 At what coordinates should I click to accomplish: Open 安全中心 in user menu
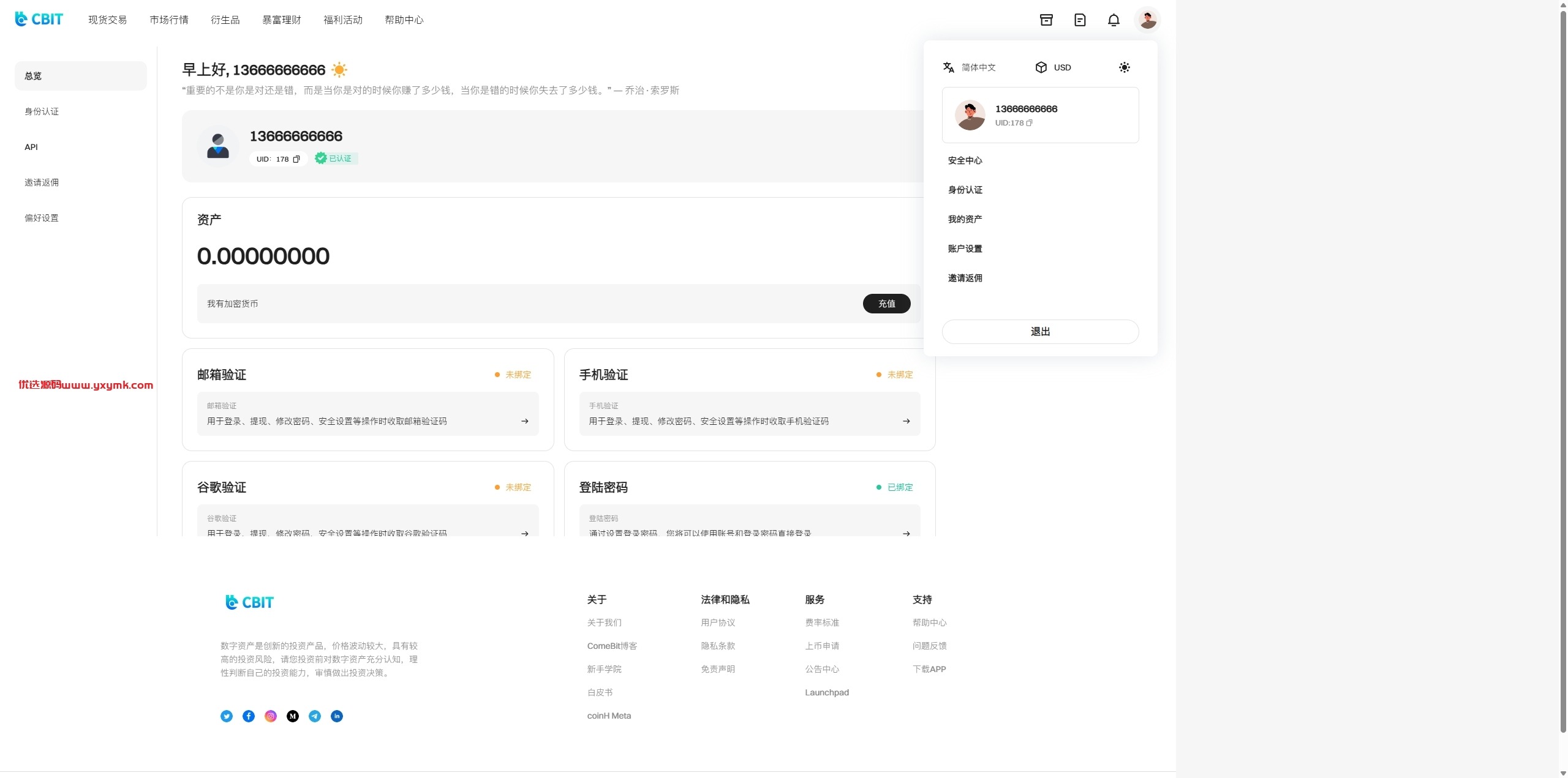coord(965,160)
